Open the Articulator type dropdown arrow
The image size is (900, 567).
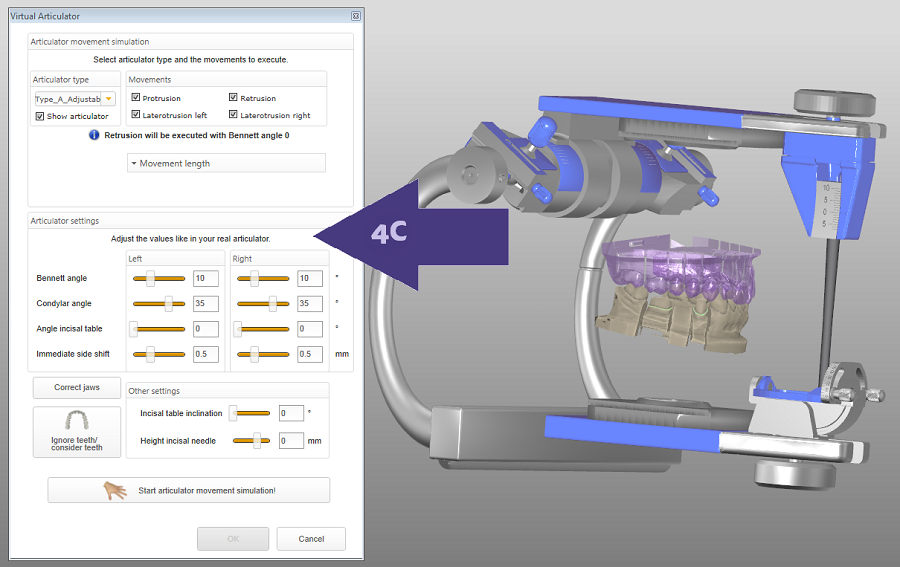(108, 99)
